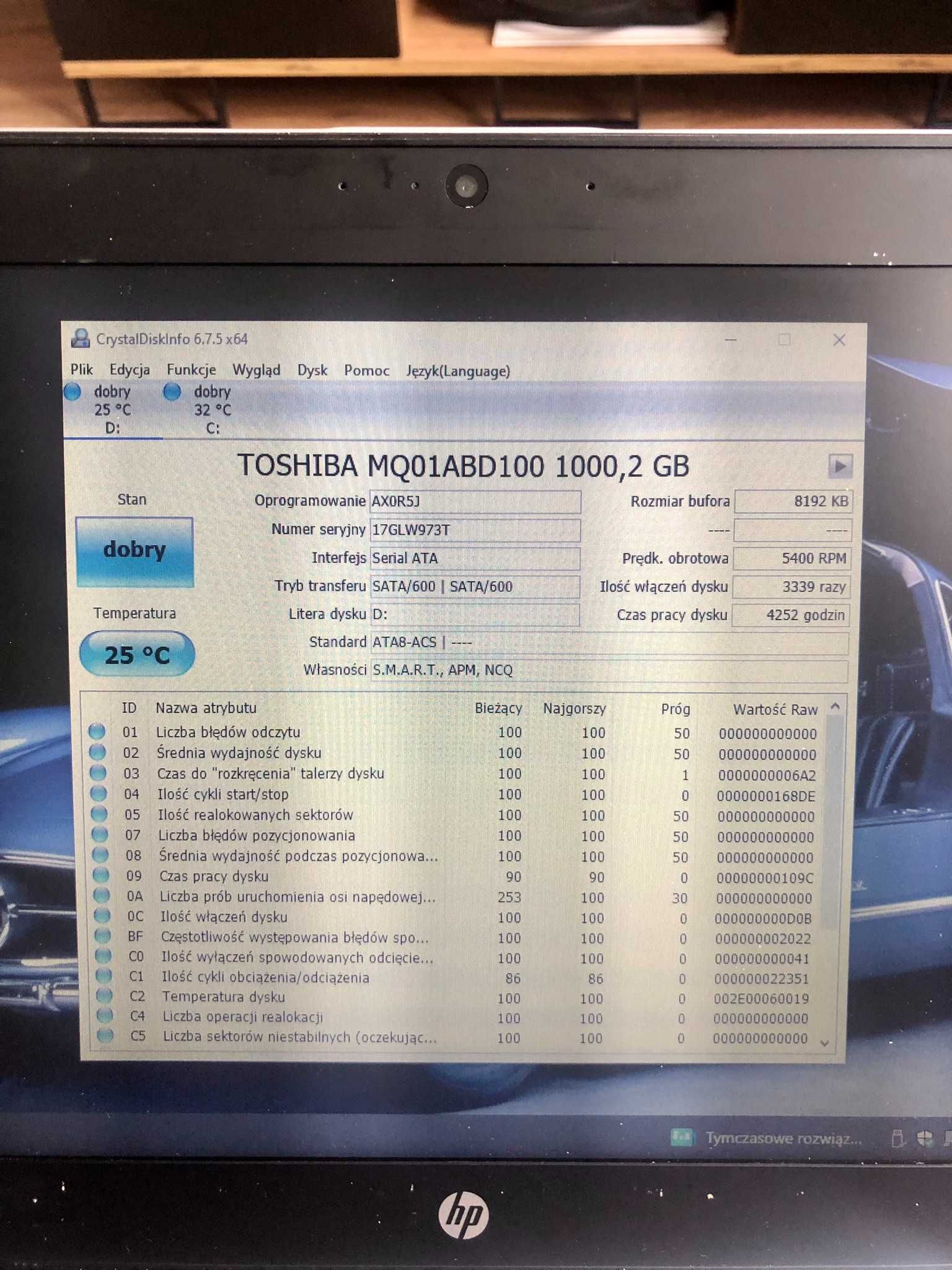Open the Plik menu
This screenshot has height=1270, width=952.
[x=81, y=370]
